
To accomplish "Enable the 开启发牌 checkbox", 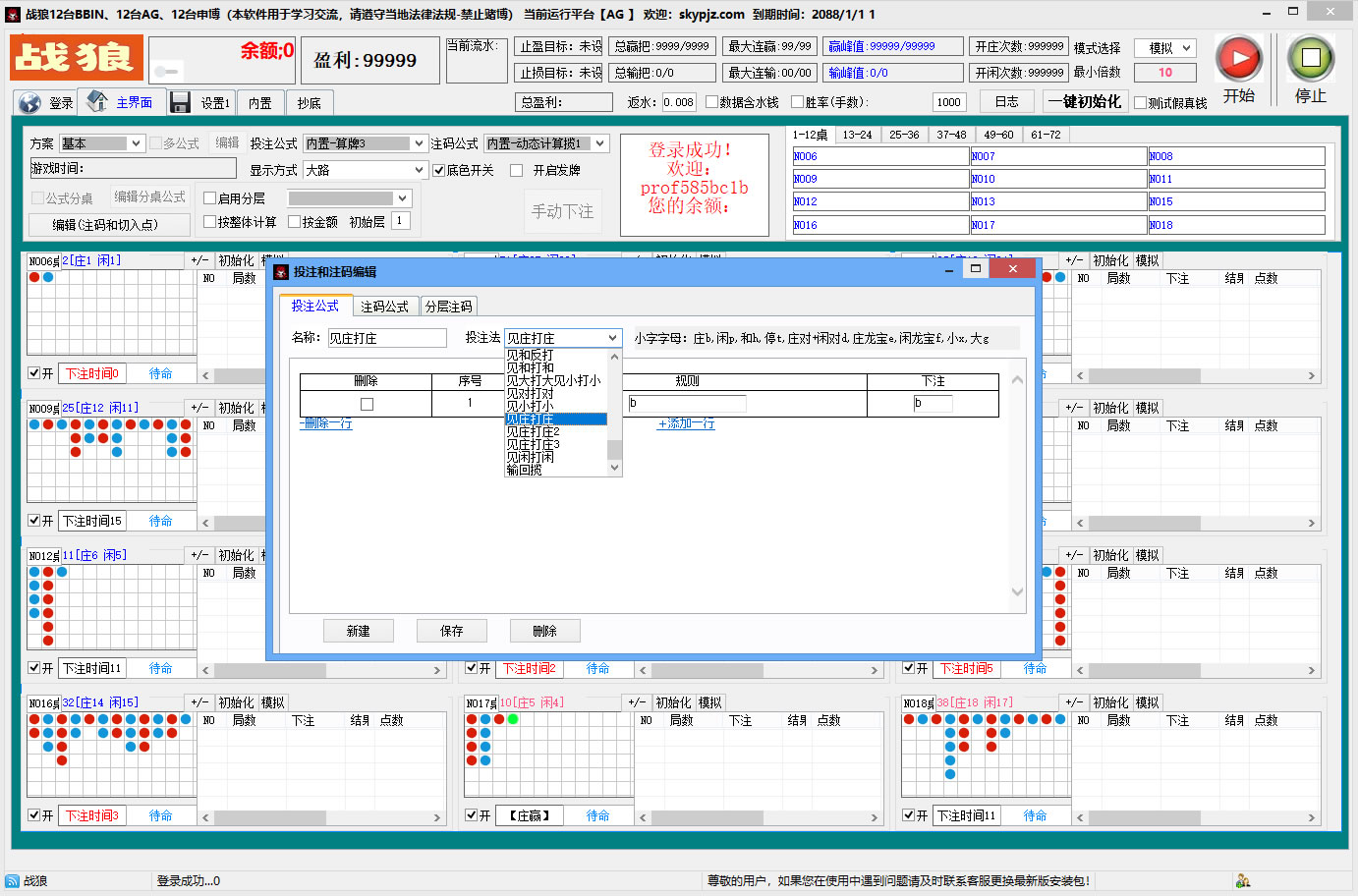I will point(516,169).
